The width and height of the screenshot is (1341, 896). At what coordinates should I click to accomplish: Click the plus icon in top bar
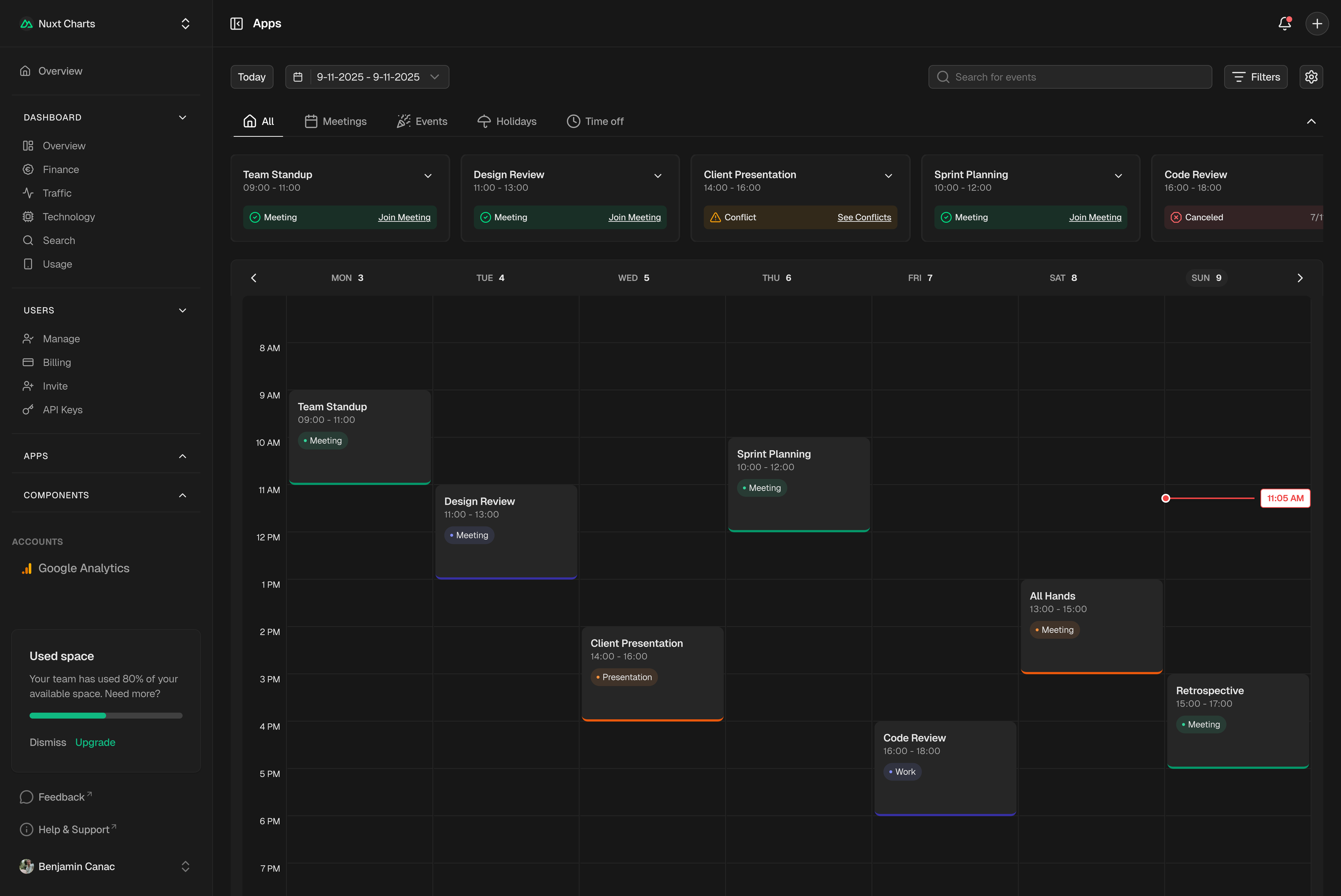tap(1317, 23)
